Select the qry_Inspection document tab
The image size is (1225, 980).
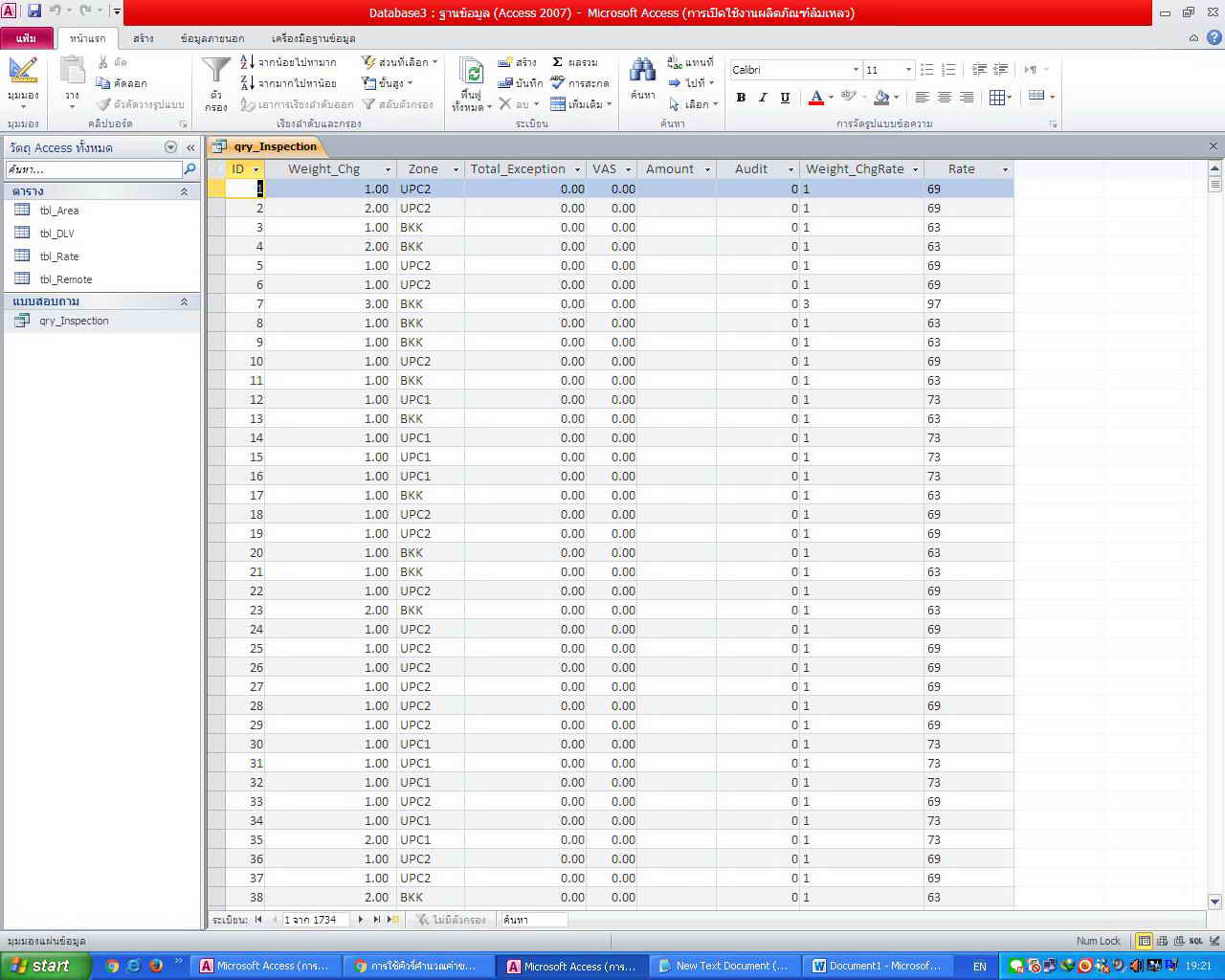(267, 146)
